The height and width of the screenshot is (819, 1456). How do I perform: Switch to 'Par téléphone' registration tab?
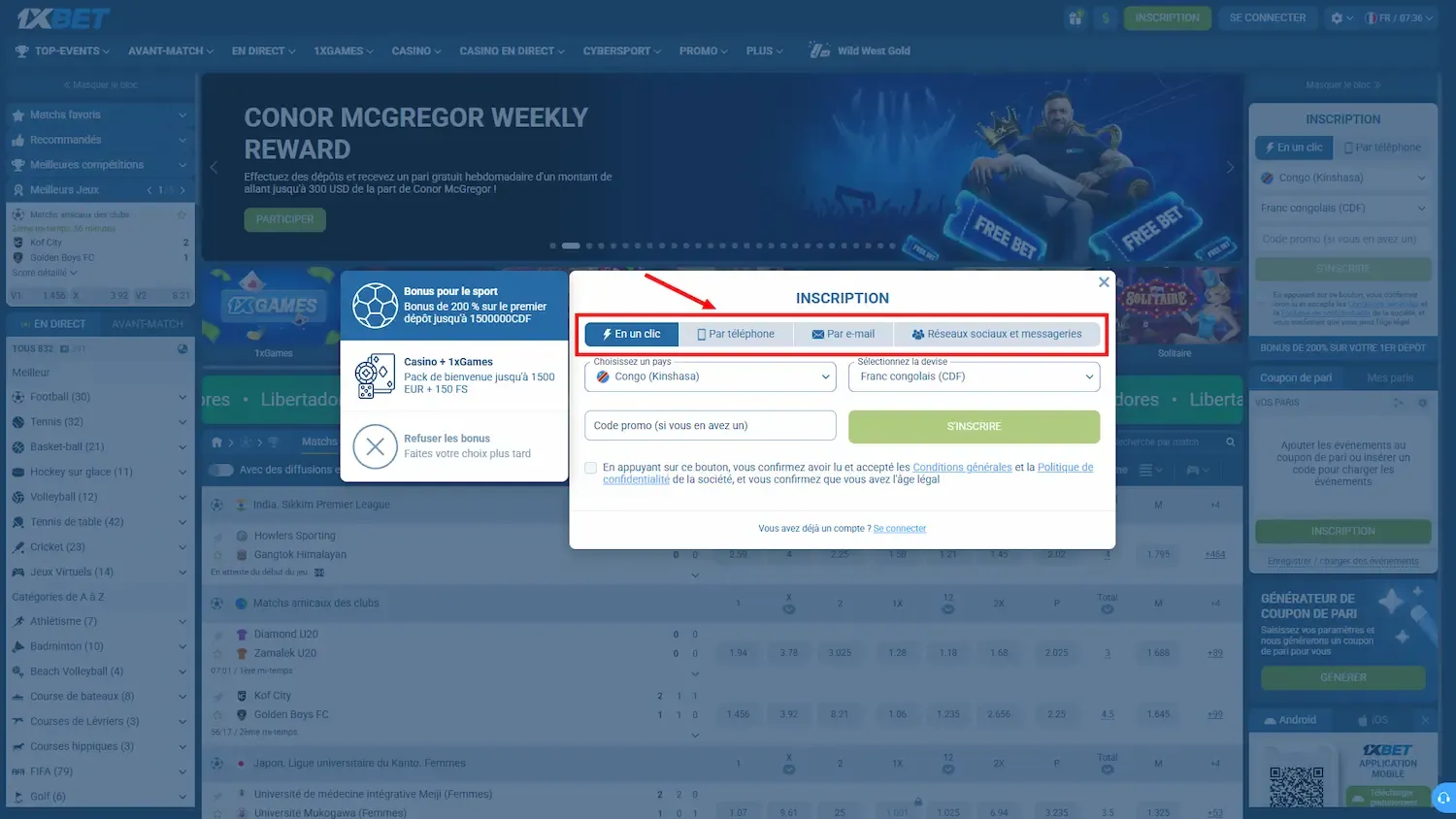(736, 334)
